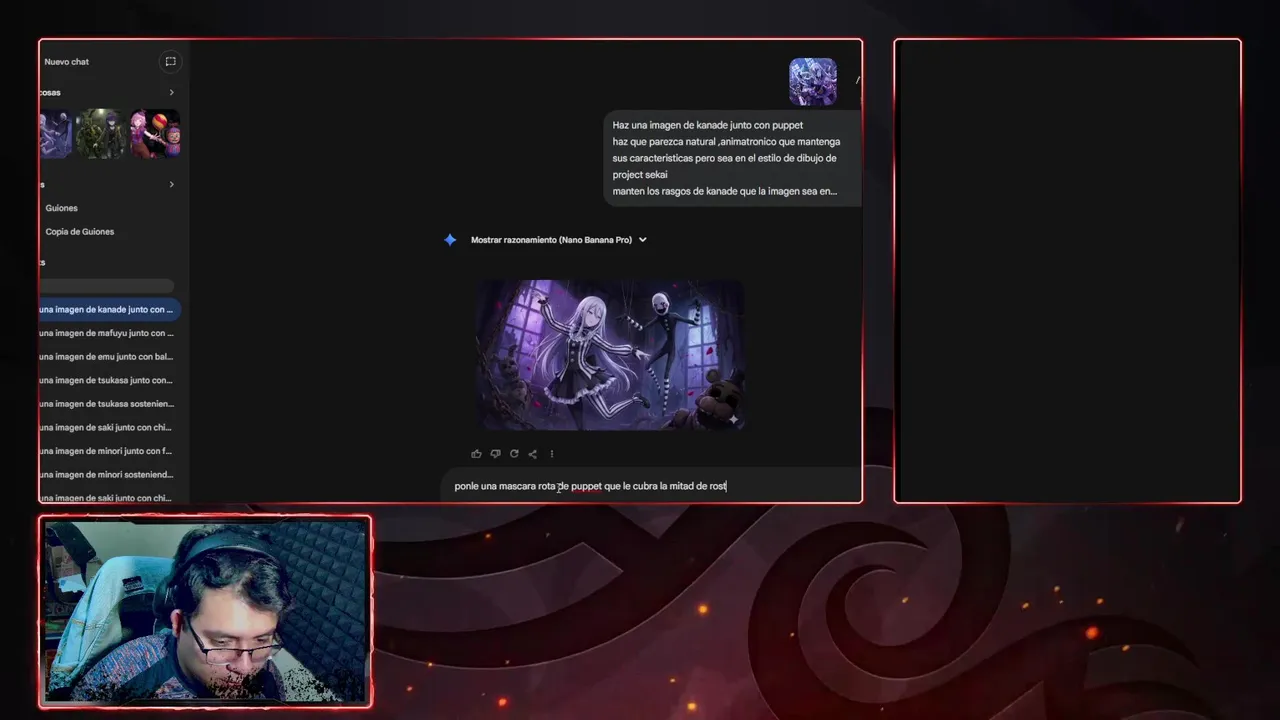The width and height of the screenshot is (1280, 720).
Task: Click thumbs down on the response
Action: 495,454
